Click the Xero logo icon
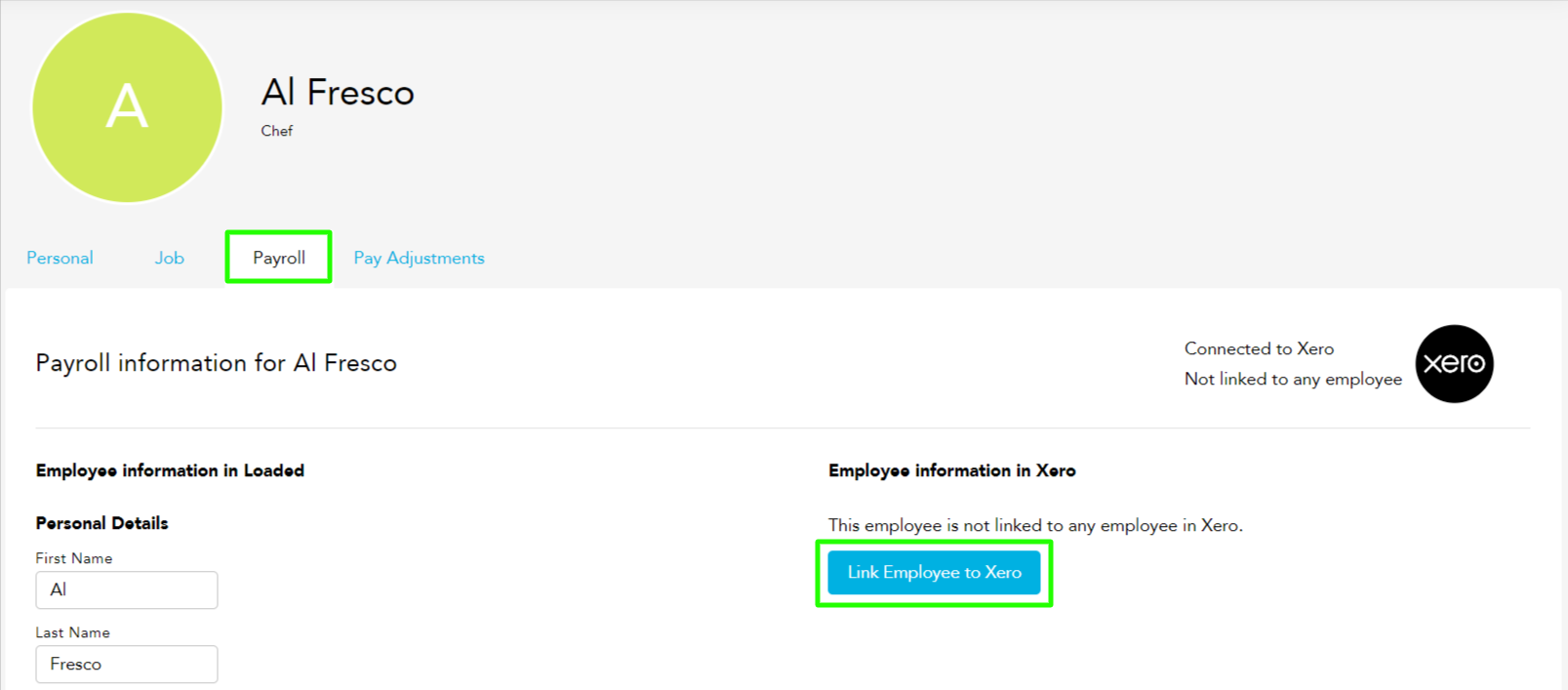 pyautogui.click(x=1454, y=364)
